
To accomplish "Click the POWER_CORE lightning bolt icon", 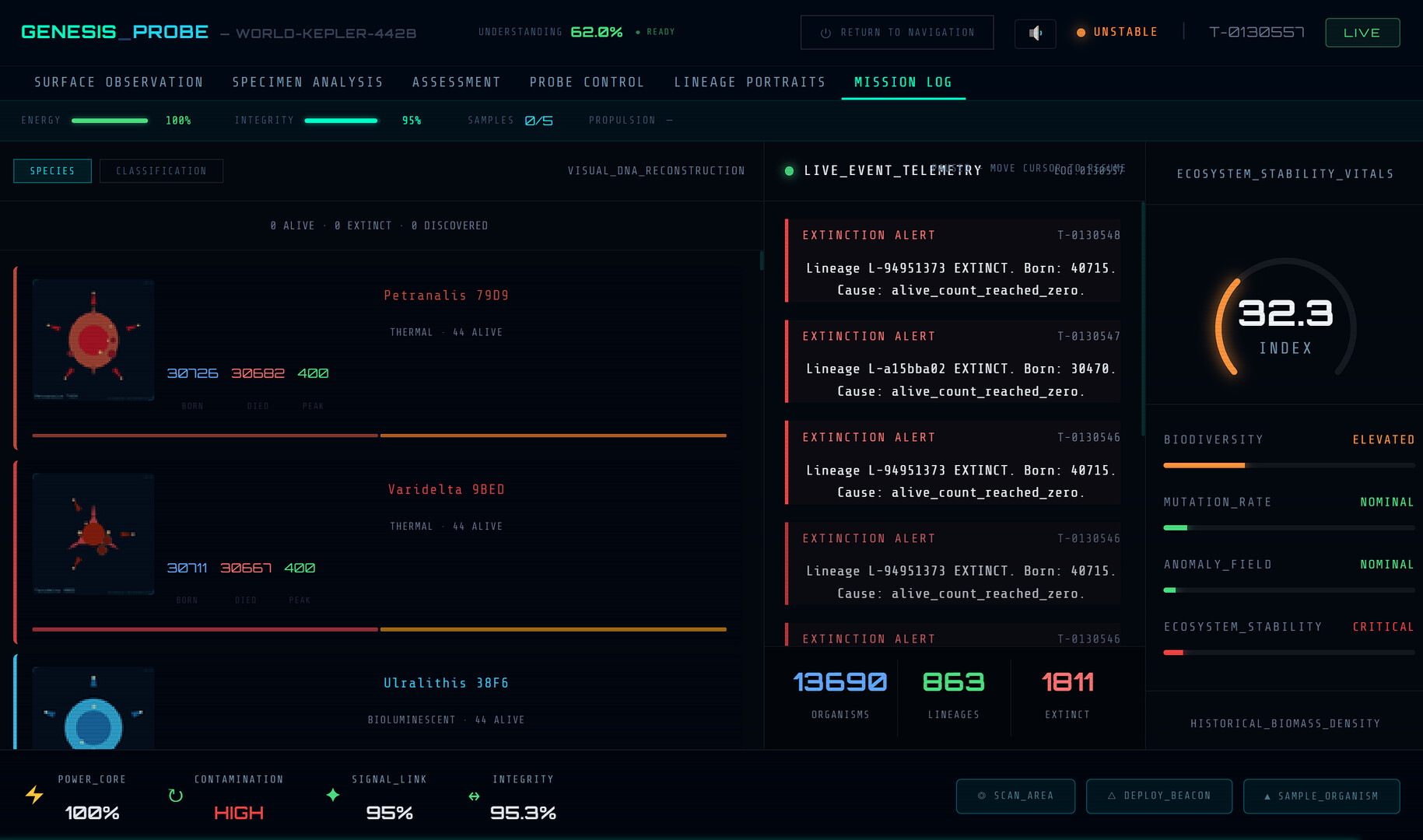I will coord(34,795).
